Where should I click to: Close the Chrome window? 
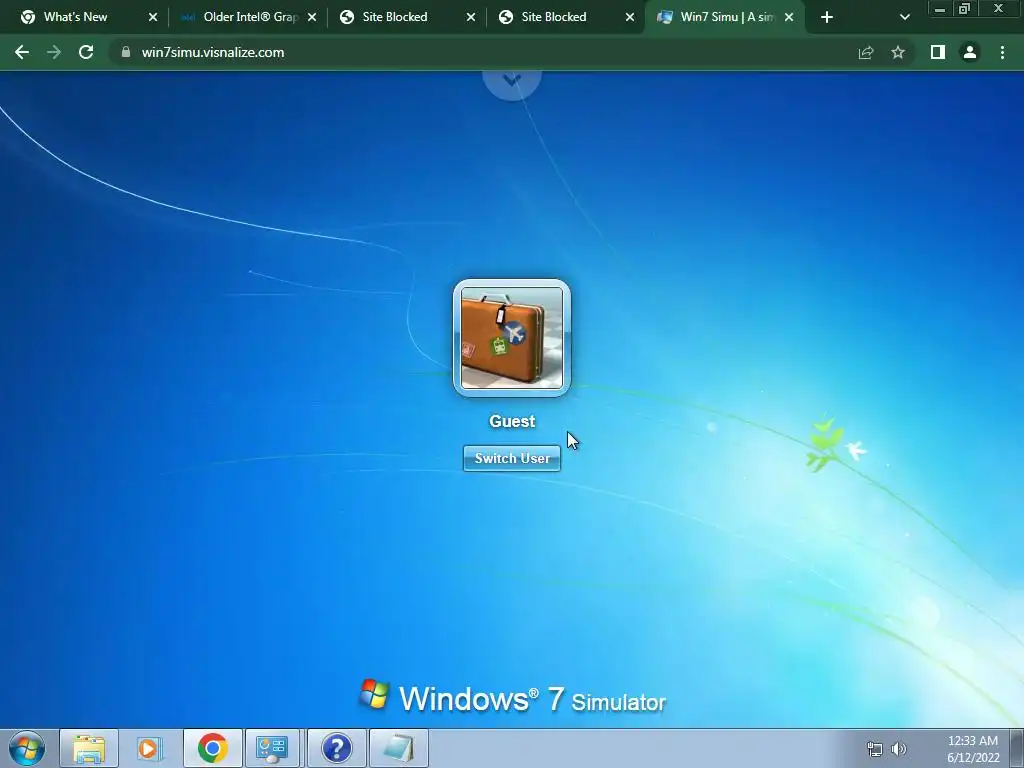[999, 9]
